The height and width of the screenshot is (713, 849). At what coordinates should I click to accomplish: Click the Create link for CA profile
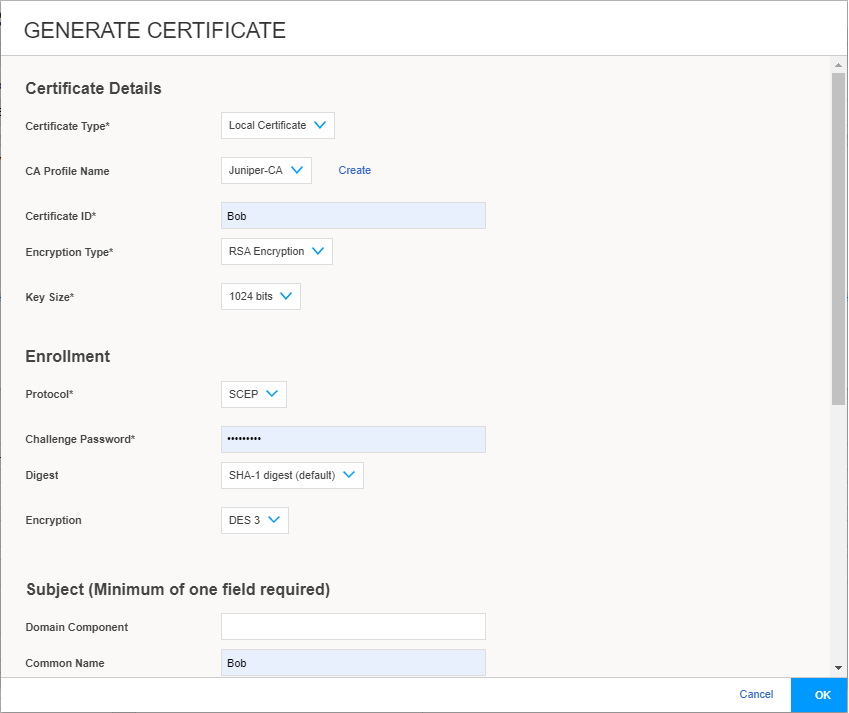tap(354, 171)
